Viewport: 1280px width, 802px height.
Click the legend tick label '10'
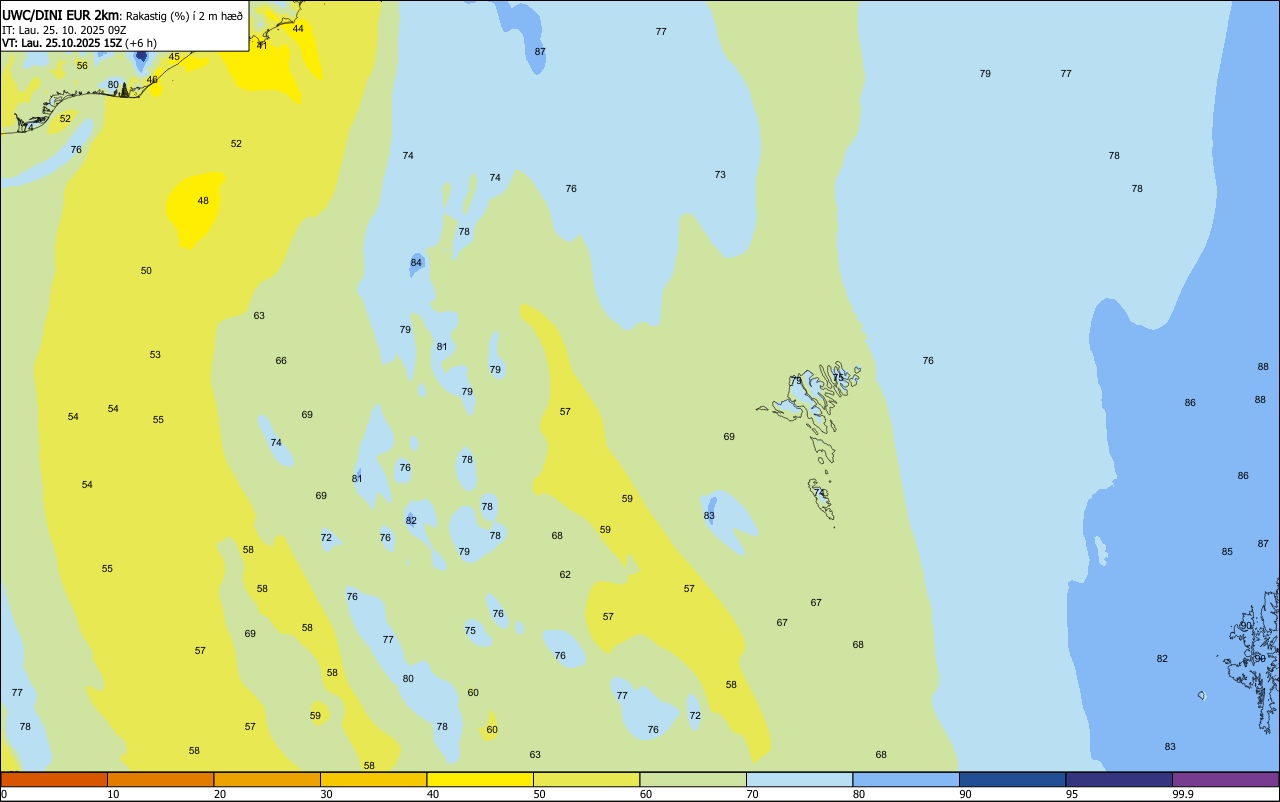point(113,794)
